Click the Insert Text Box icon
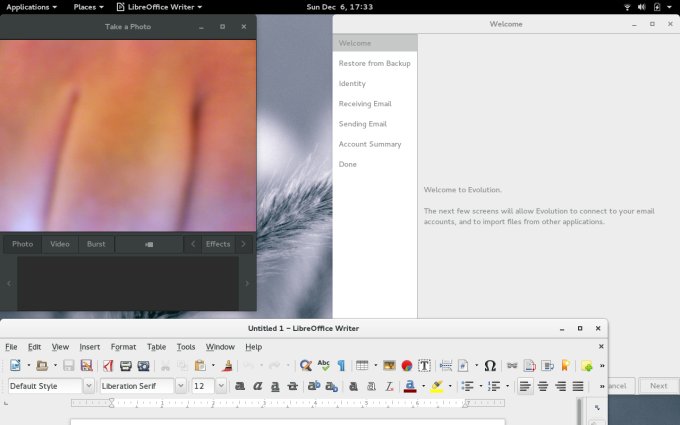Image resolution: width=680 pixels, height=425 pixels. 424,366
